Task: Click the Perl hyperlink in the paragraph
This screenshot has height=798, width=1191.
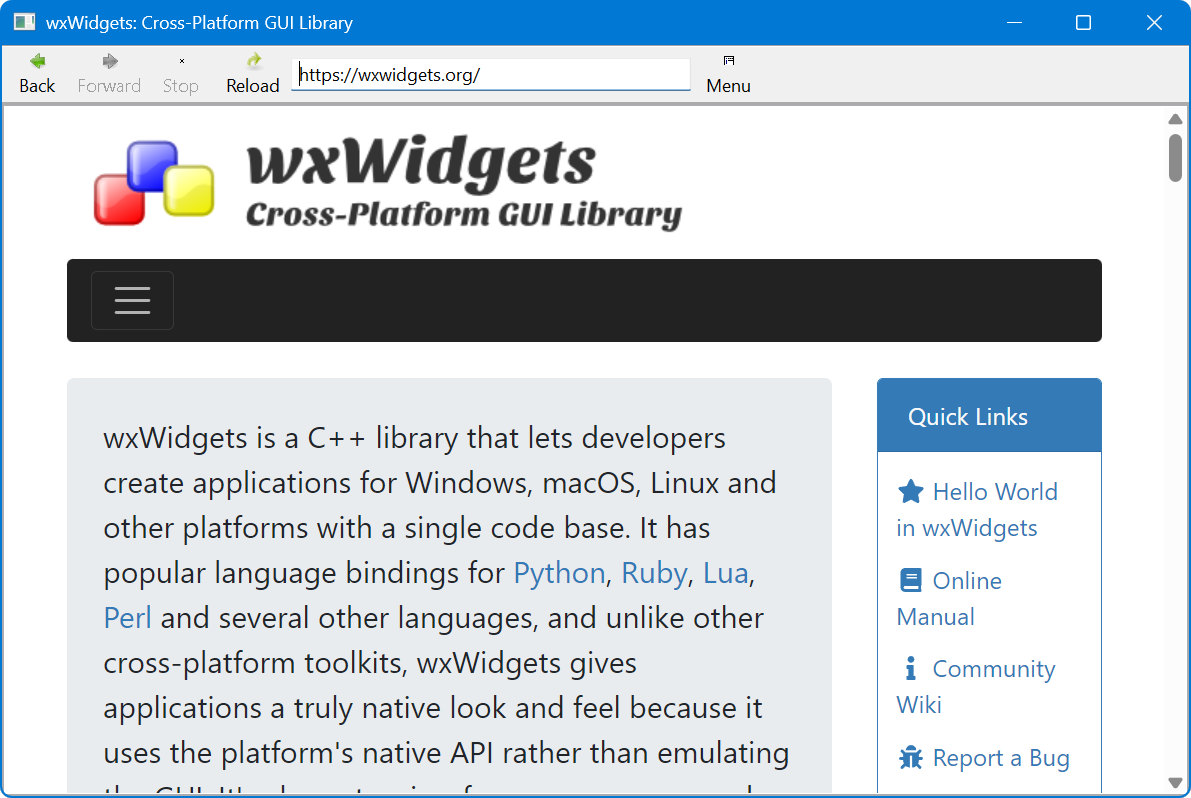Action: pyautogui.click(x=127, y=617)
